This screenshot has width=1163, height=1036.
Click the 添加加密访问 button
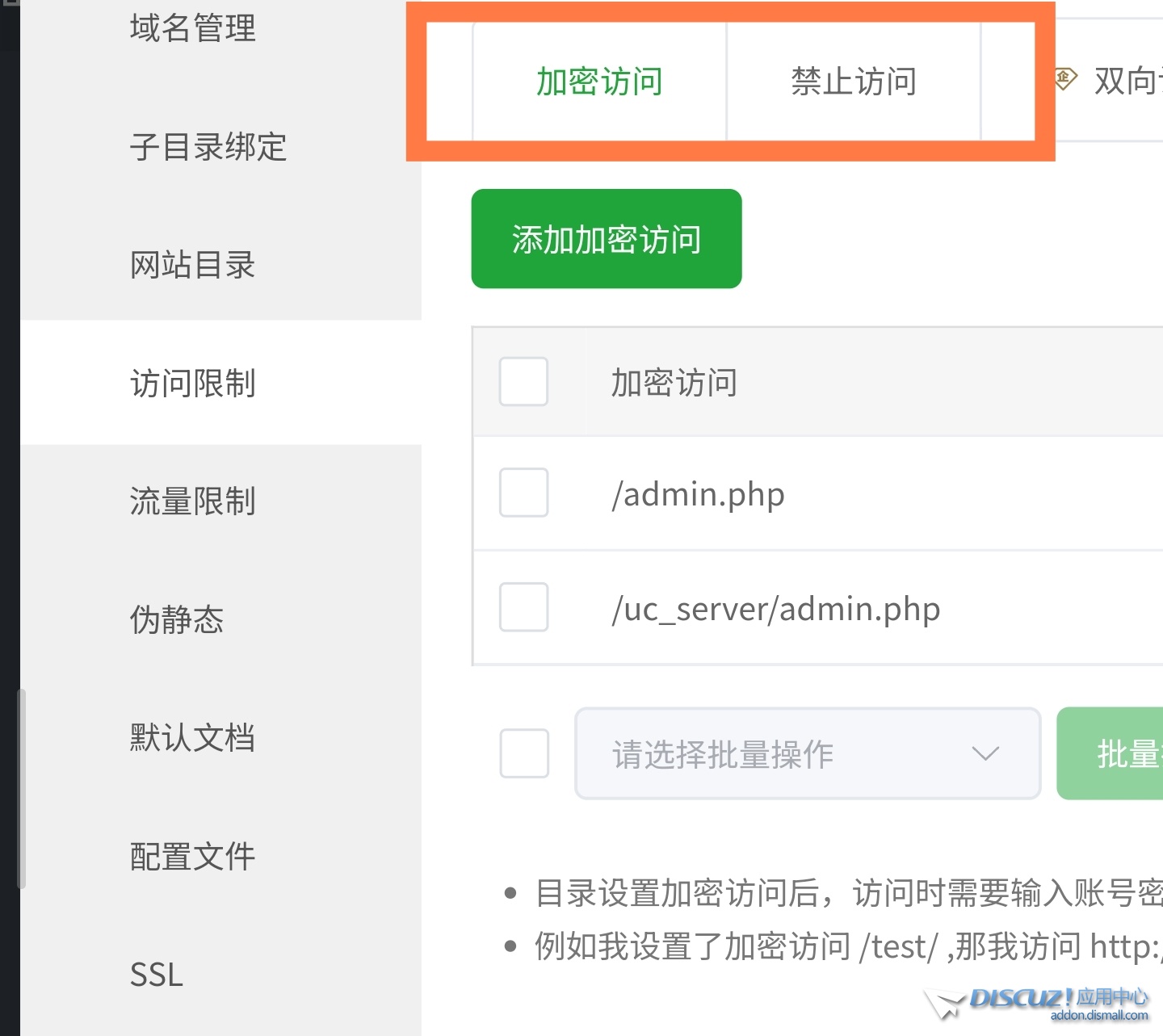coord(607,239)
